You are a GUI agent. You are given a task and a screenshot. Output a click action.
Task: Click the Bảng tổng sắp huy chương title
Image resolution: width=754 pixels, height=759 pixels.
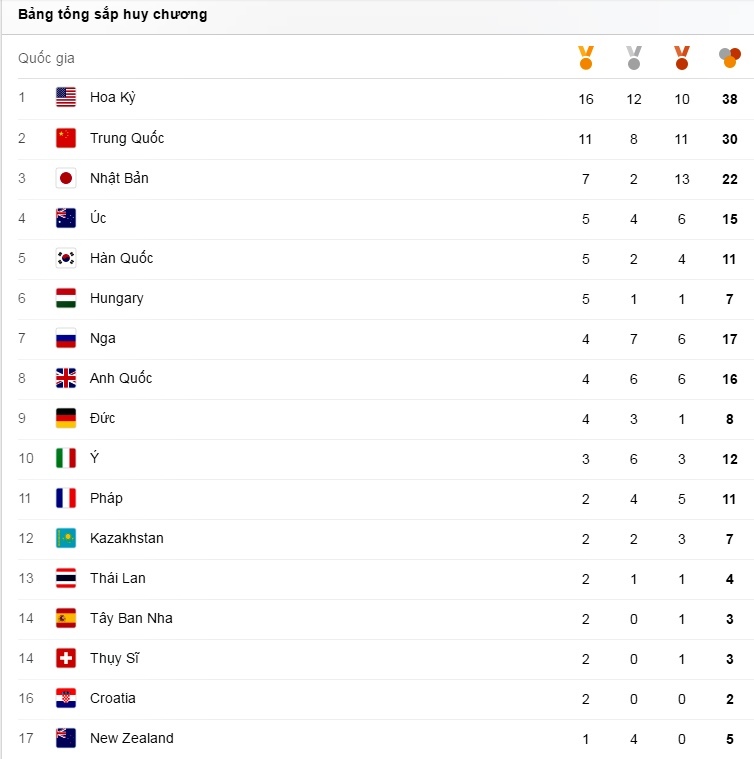coord(113,15)
